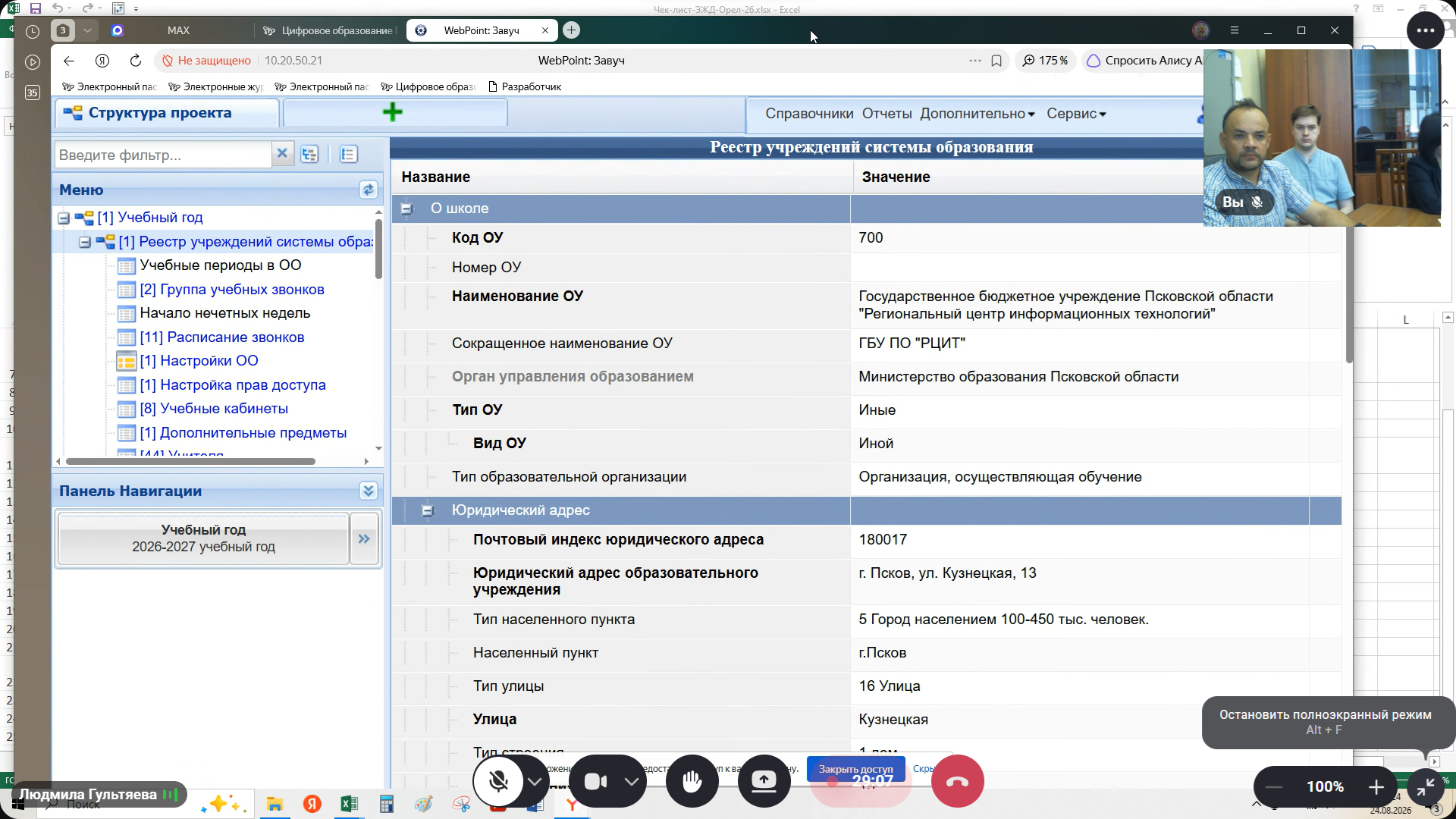Screen dimensions: 1456x819
Task: Switch to Цифровое образование browser tab
Action: click(331, 30)
